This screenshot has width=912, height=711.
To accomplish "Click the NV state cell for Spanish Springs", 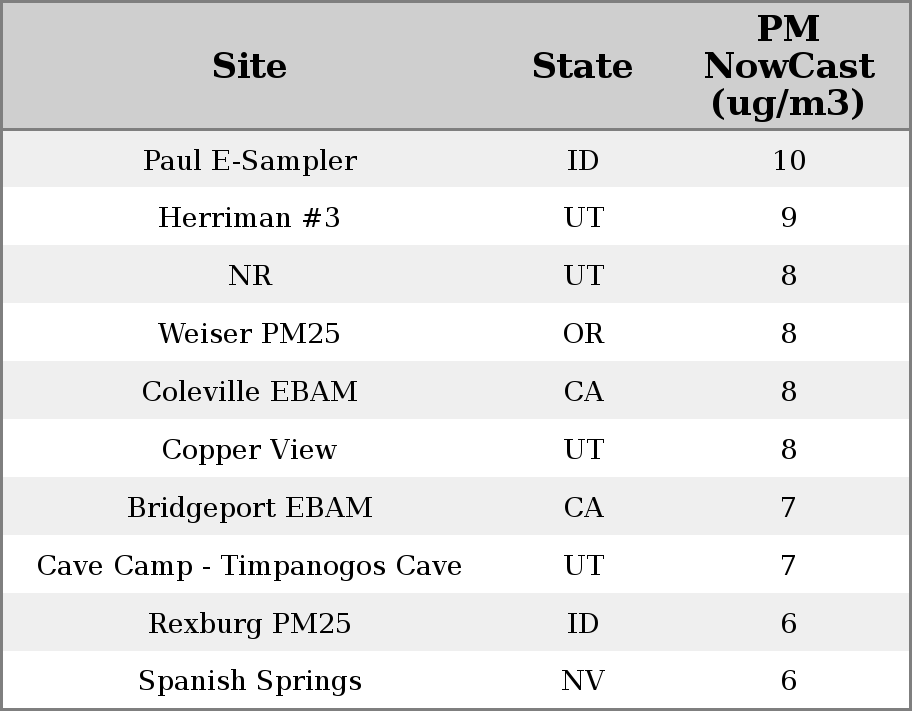I will click(x=583, y=681).
